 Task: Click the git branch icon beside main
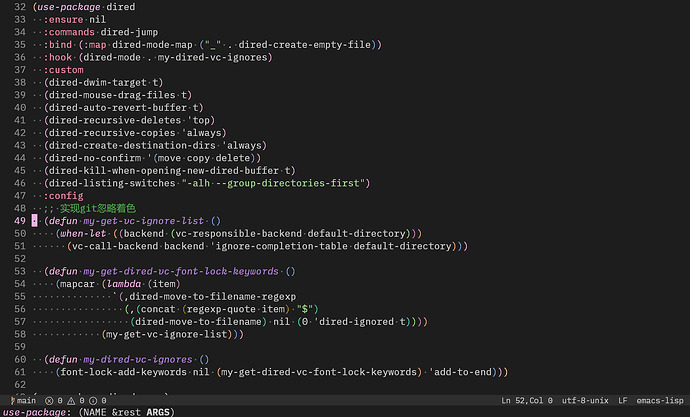tap(13, 400)
